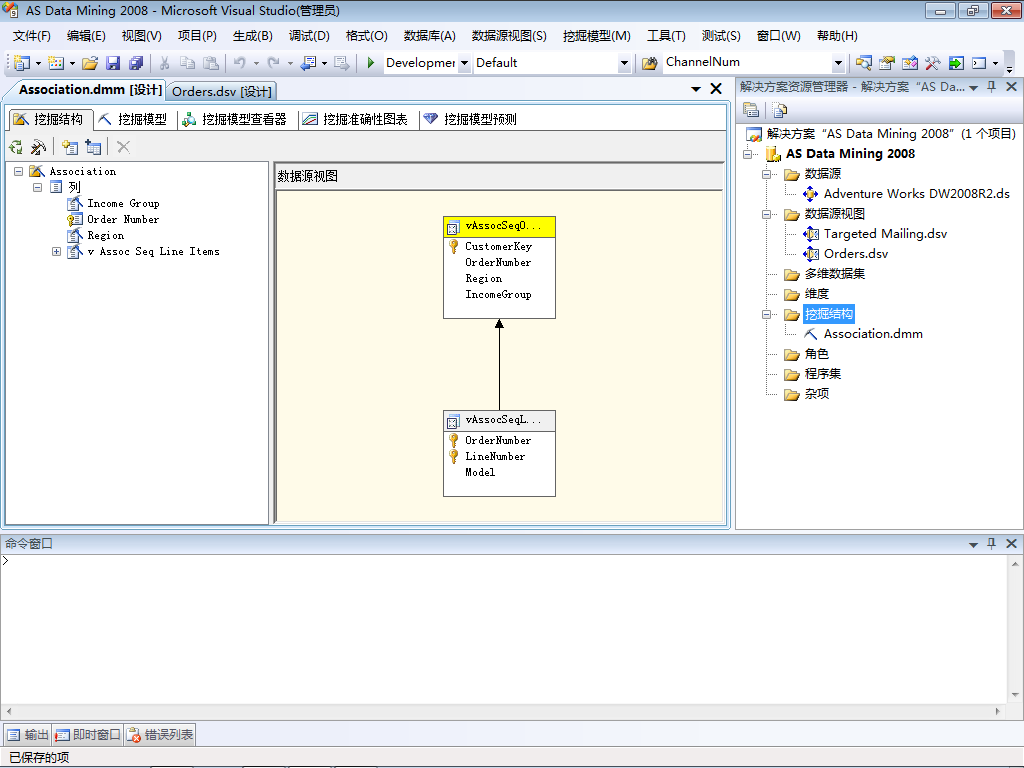Click the New Project toolbar icon

[22, 63]
